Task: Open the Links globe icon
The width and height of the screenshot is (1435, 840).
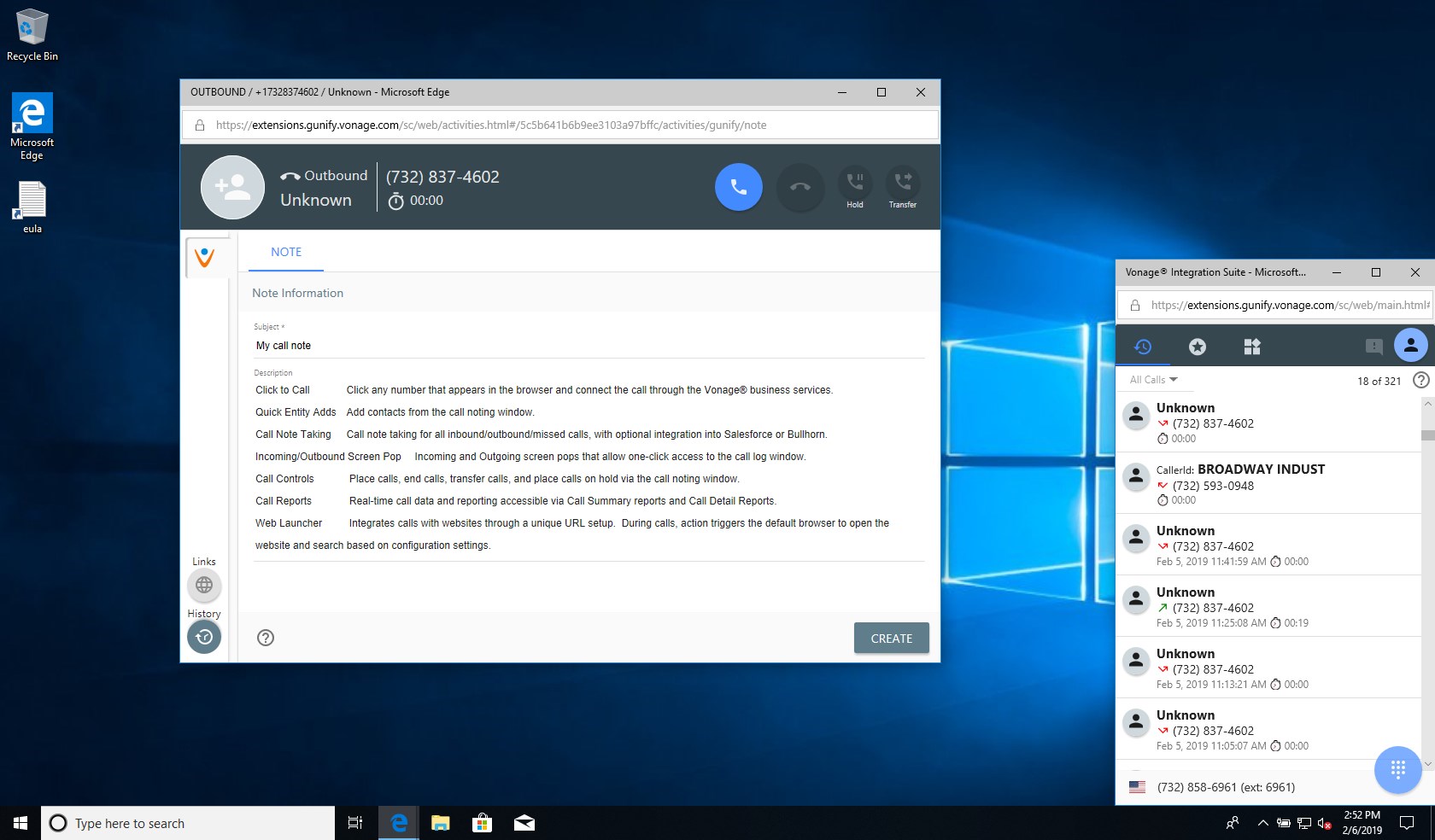Action: coord(204,585)
